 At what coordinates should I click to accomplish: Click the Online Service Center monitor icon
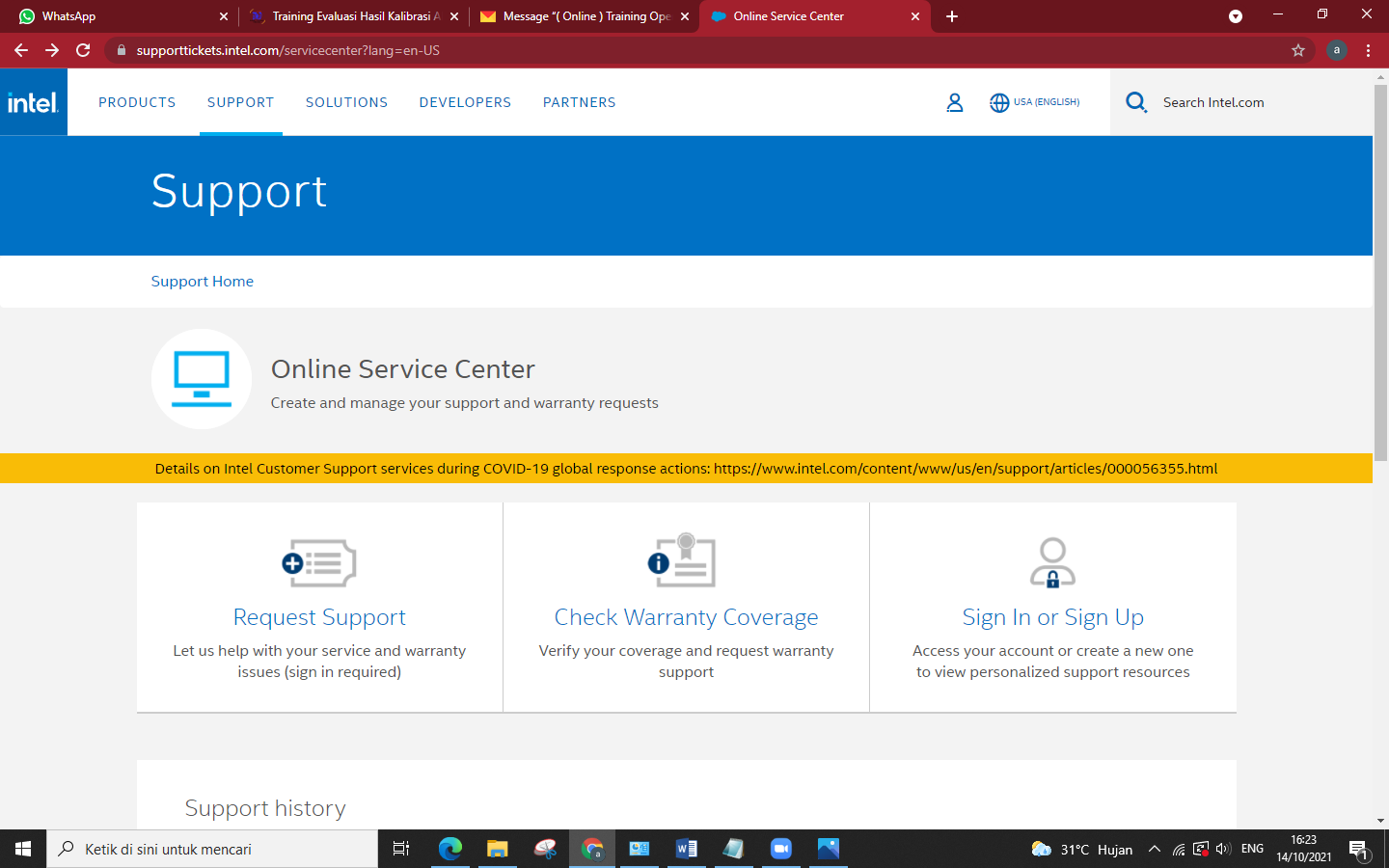(x=202, y=379)
